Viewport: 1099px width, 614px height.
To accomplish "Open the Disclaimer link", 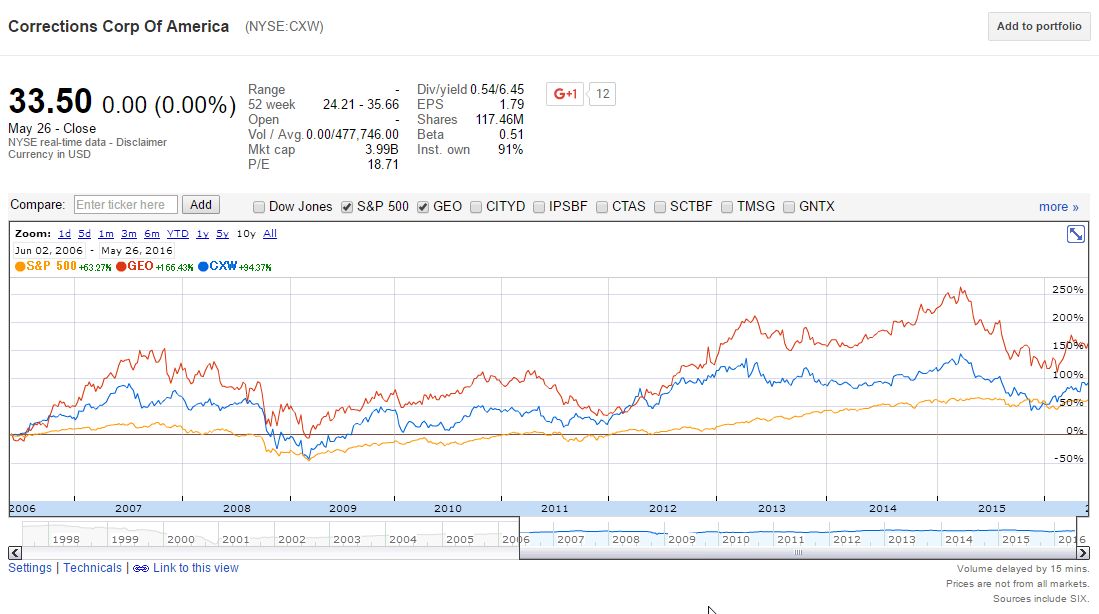I will point(142,142).
